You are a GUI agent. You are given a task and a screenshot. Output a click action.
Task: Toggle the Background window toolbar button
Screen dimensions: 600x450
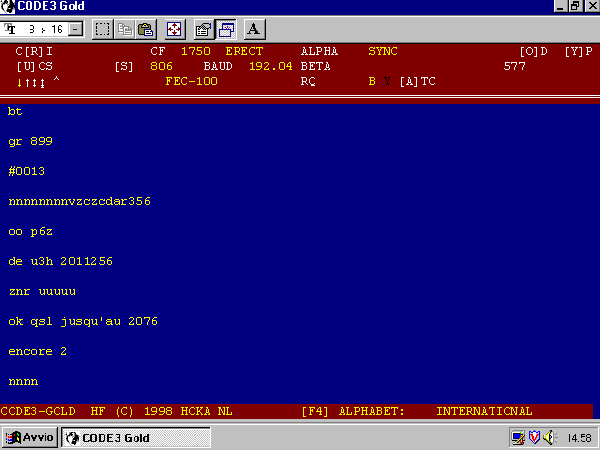coord(225,29)
